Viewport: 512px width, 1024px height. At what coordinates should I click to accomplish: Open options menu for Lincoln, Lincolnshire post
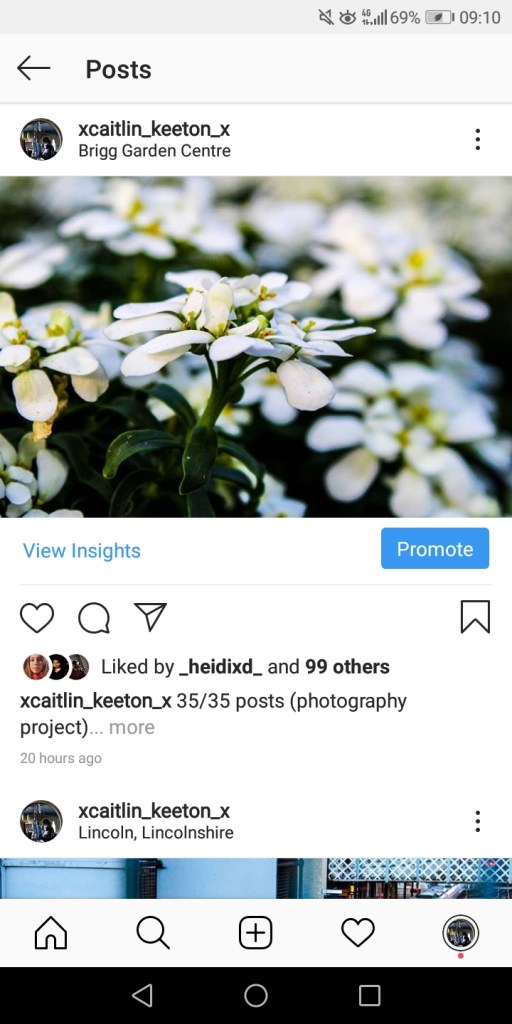(478, 821)
